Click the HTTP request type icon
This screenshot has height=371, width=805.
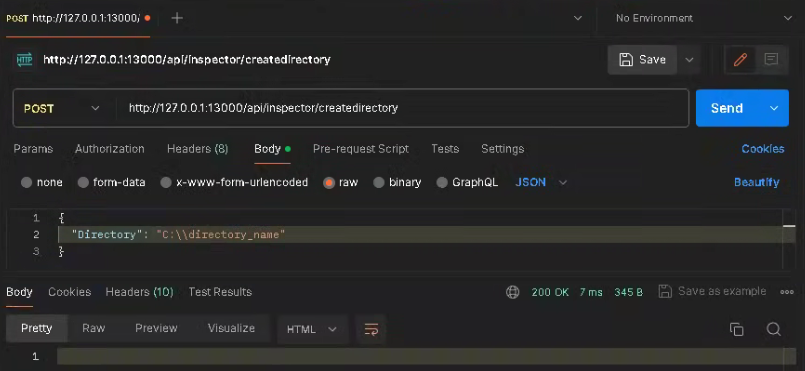coord(24,60)
